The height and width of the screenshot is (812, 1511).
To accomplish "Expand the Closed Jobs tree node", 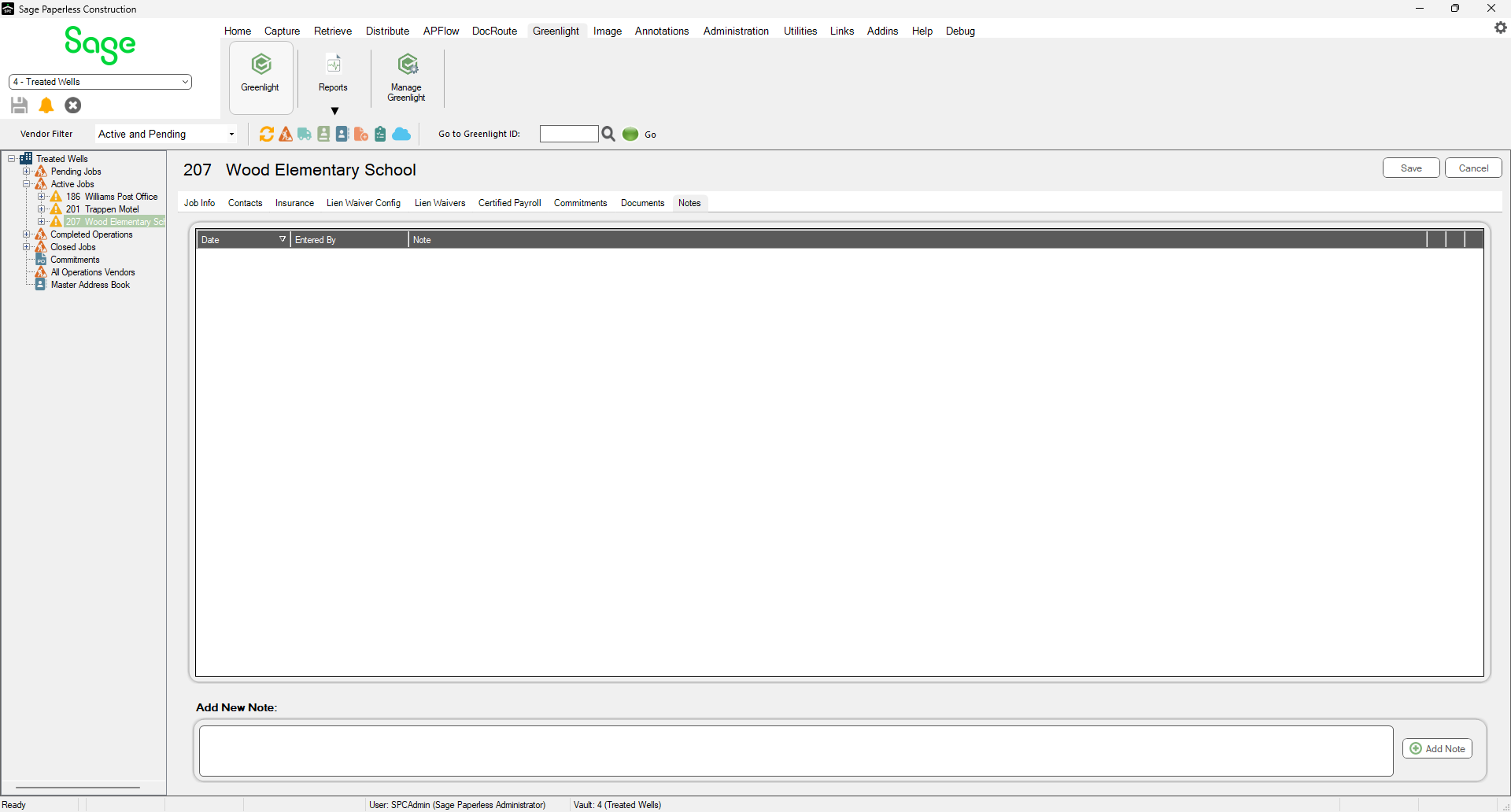I will pyautogui.click(x=26, y=246).
